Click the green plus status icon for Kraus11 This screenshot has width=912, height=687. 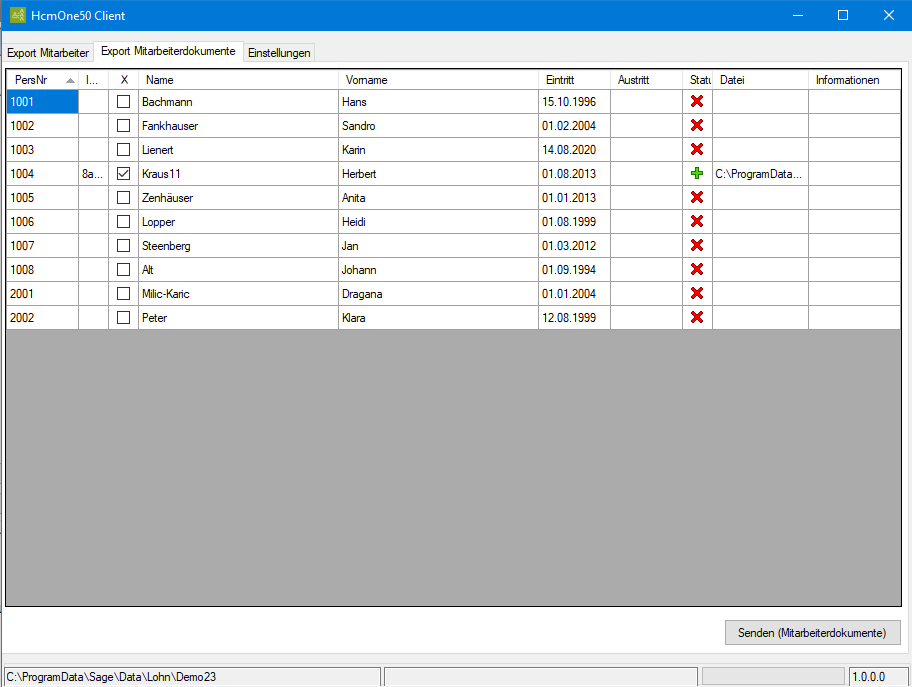pos(697,173)
